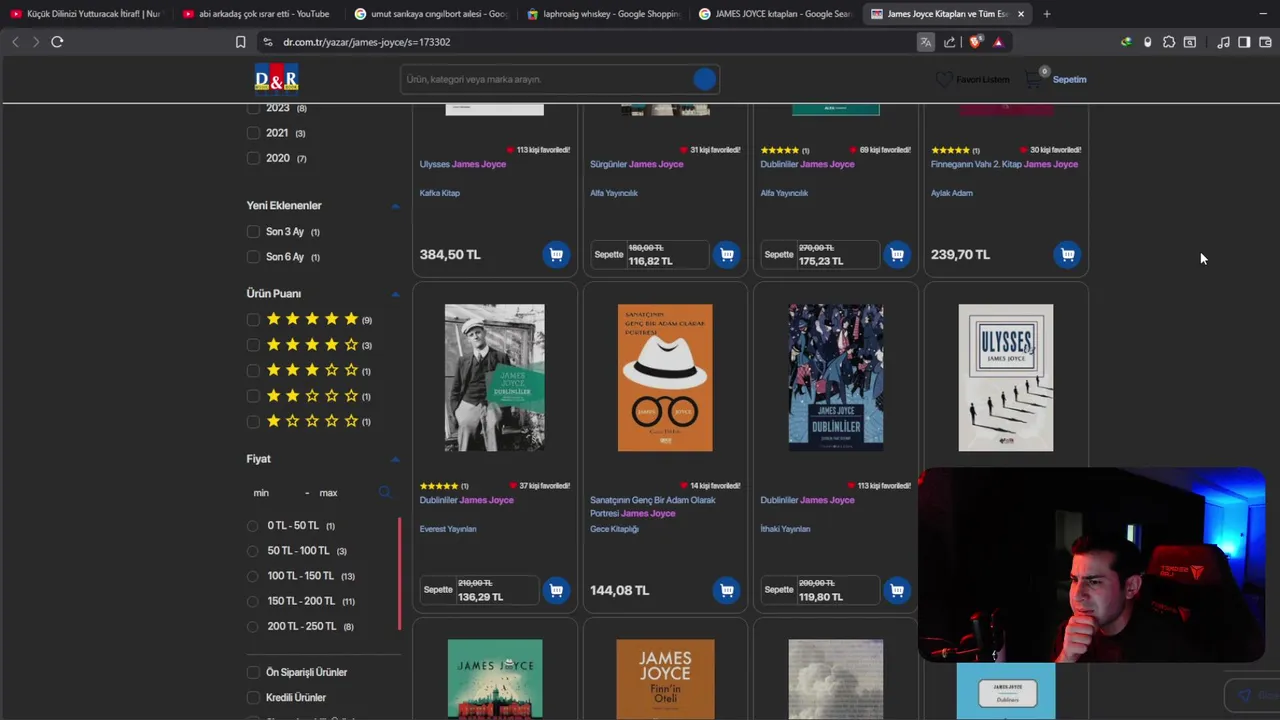Open İthaki Yayınları publisher link
1280x720 pixels.
(785, 529)
